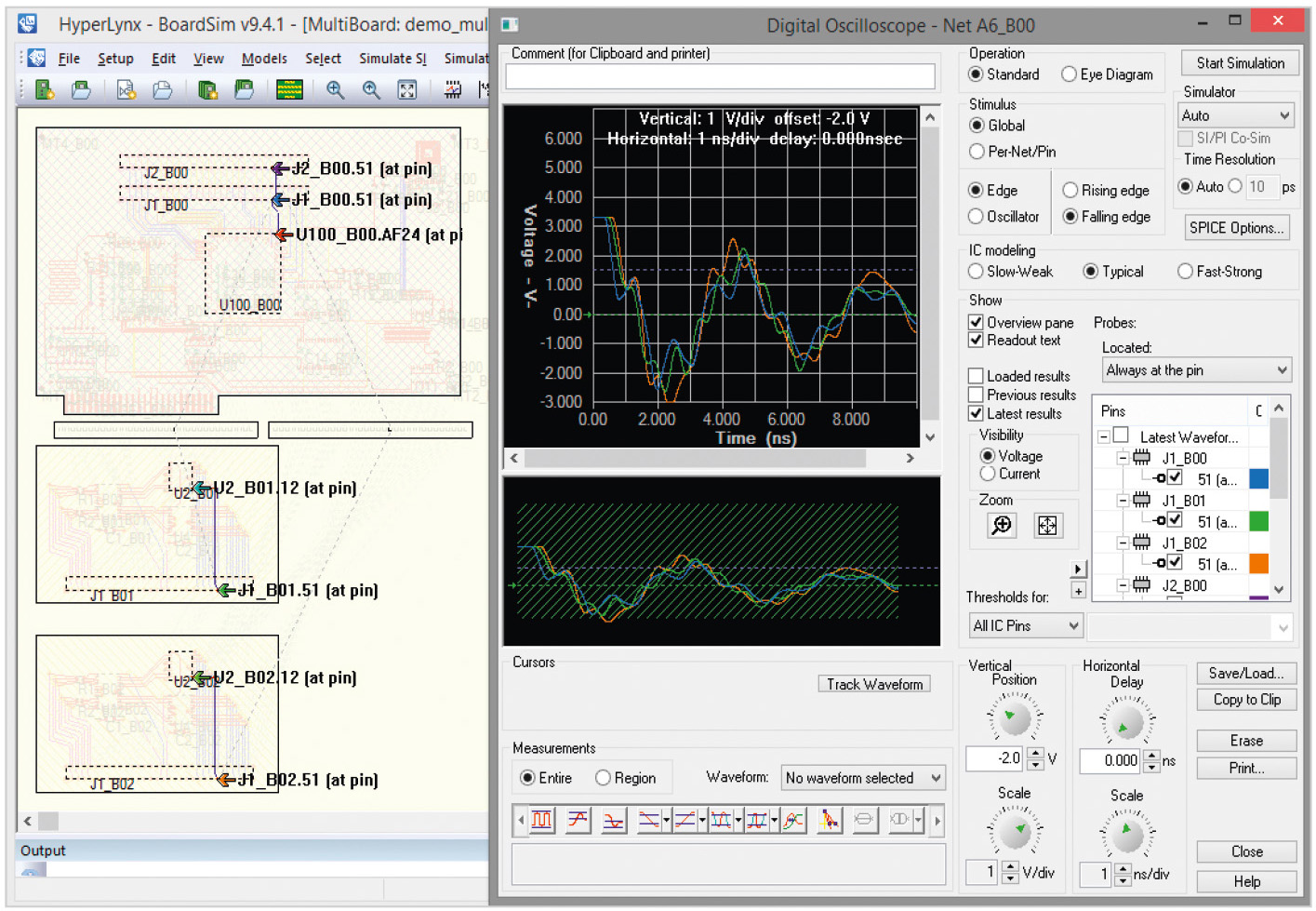This screenshot has width=1316, height=911.
Task: Collapse the J1_B00 tree node
Action: click(1123, 458)
